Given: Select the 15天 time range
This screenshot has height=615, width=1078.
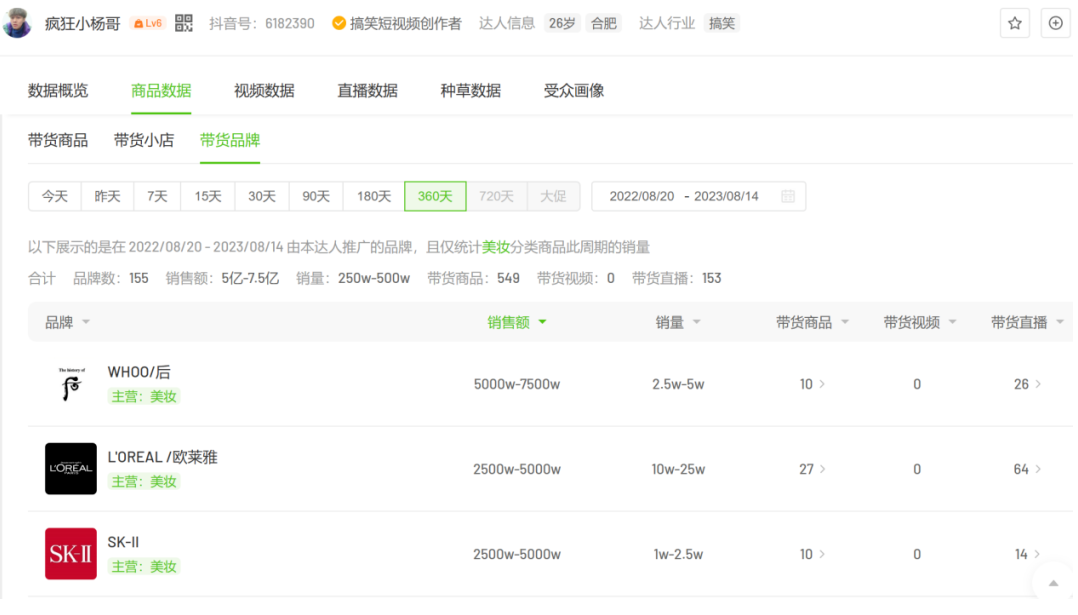Looking at the screenshot, I should [x=208, y=197].
